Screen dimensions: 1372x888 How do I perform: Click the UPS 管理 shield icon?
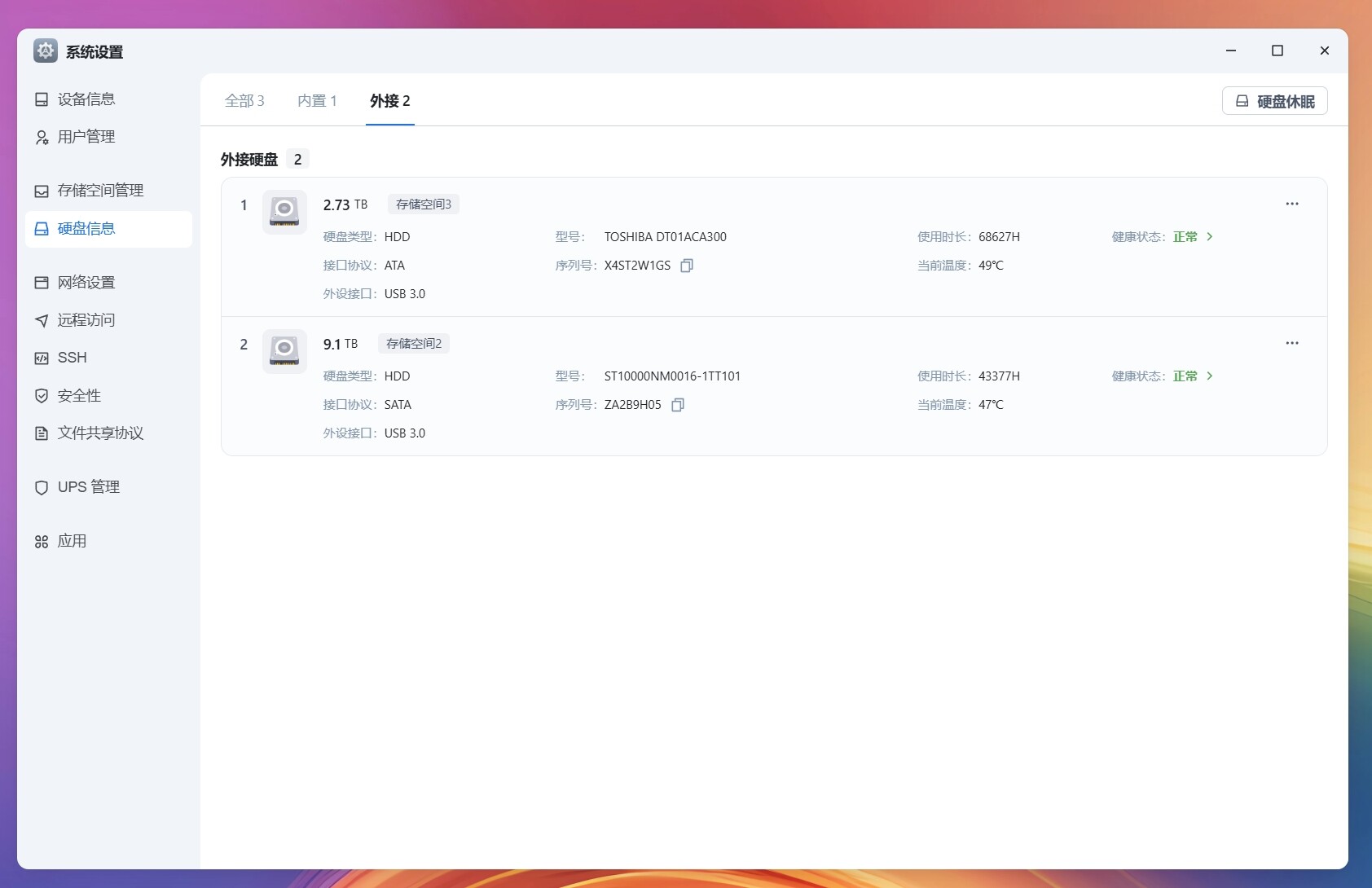[x=42, y=487]
